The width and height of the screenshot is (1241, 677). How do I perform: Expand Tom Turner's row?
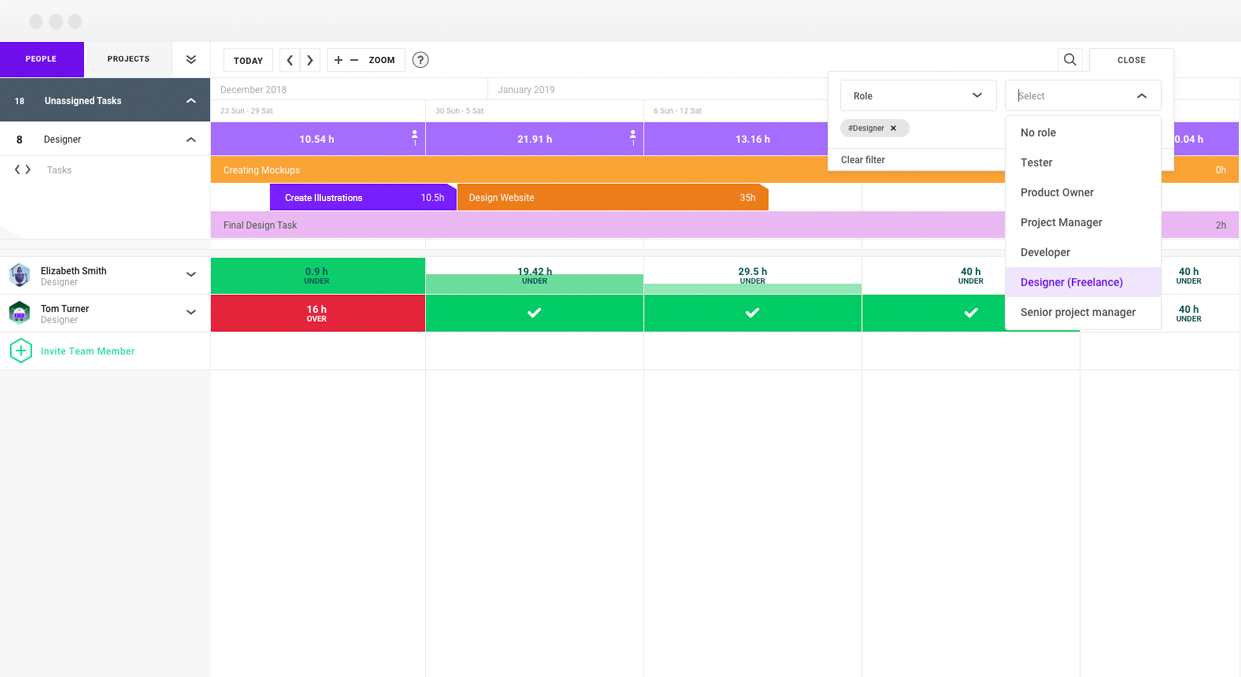click(x=191, y=313)
